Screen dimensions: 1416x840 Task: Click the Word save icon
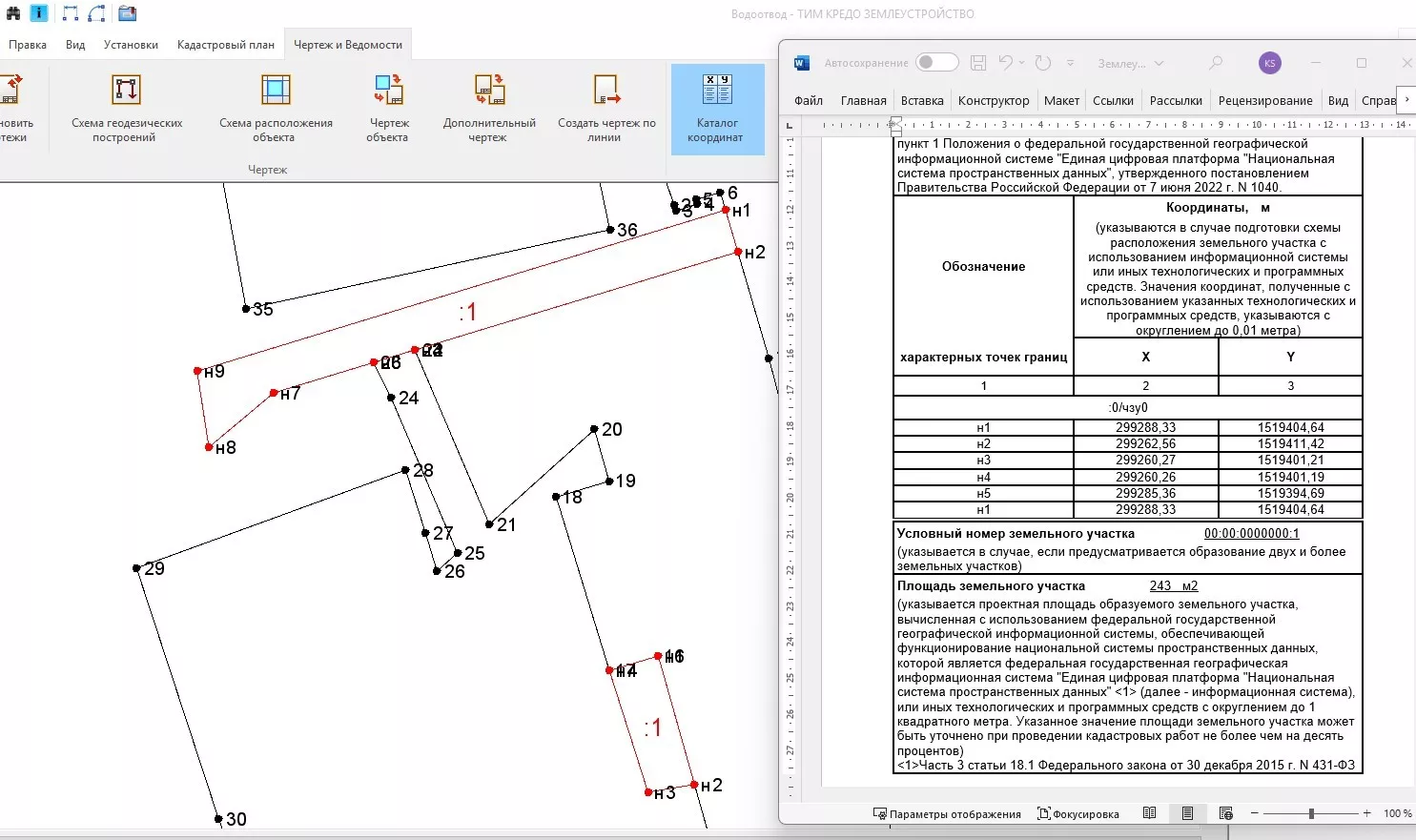pyautogui.click(x=978, y=63)
